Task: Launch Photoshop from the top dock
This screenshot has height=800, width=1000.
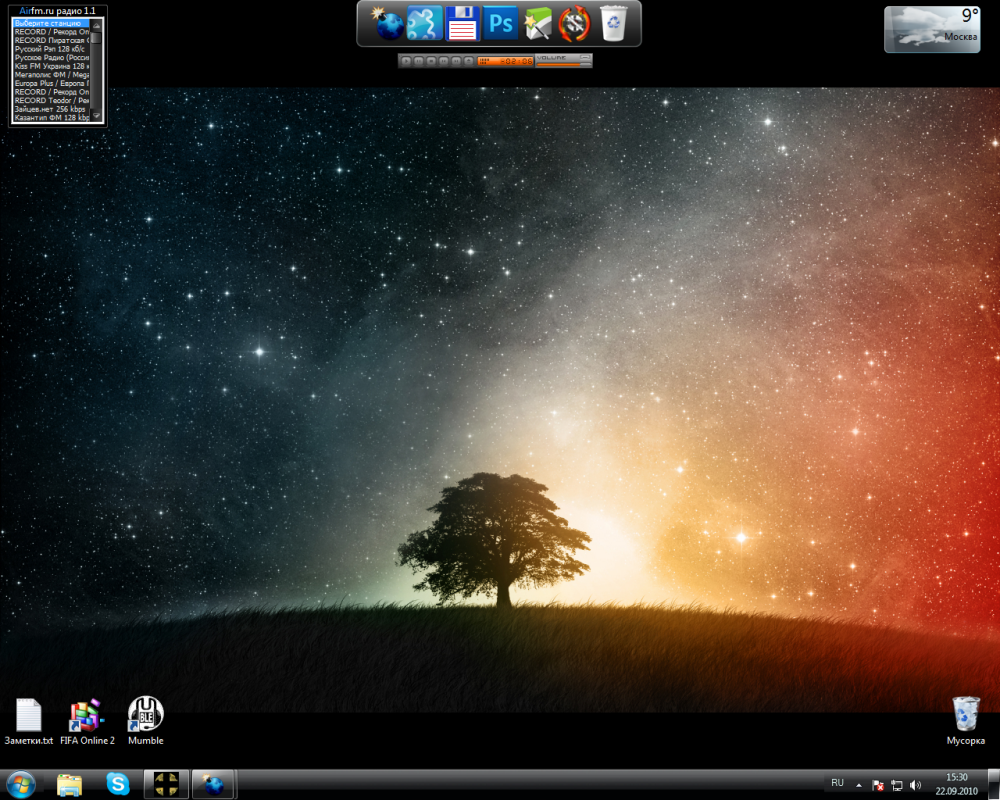Action: point(500,23)
